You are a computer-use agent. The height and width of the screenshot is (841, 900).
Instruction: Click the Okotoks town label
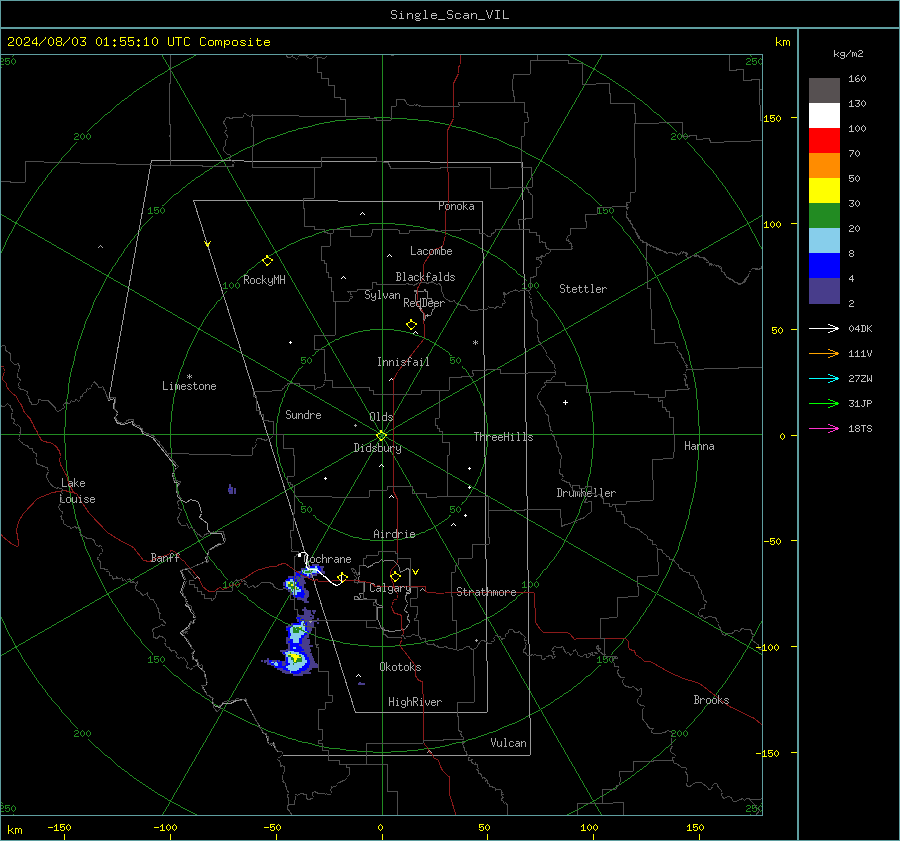pyautogui.click(x=400, y=667)
